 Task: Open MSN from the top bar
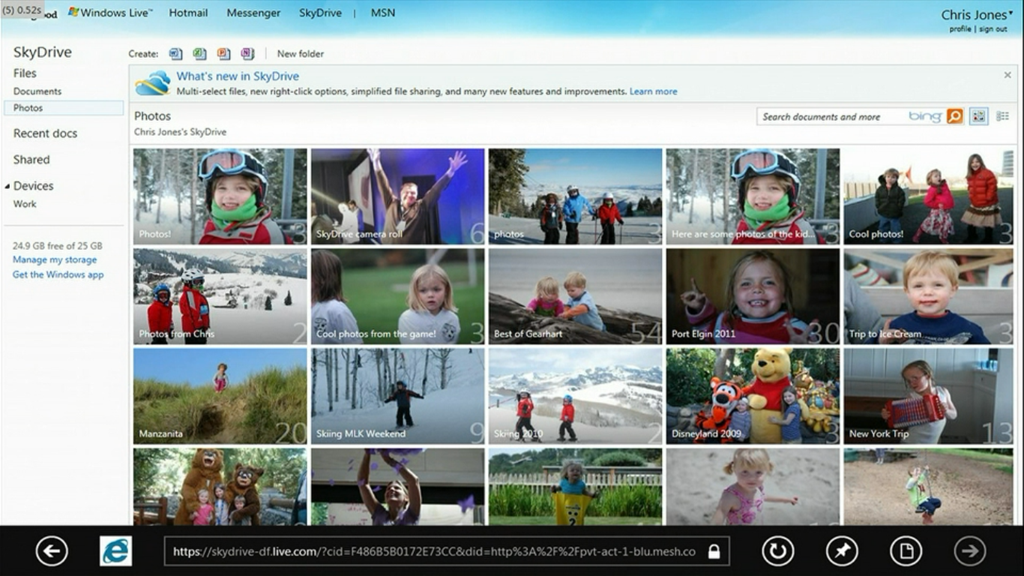click(x=383, y=12)
